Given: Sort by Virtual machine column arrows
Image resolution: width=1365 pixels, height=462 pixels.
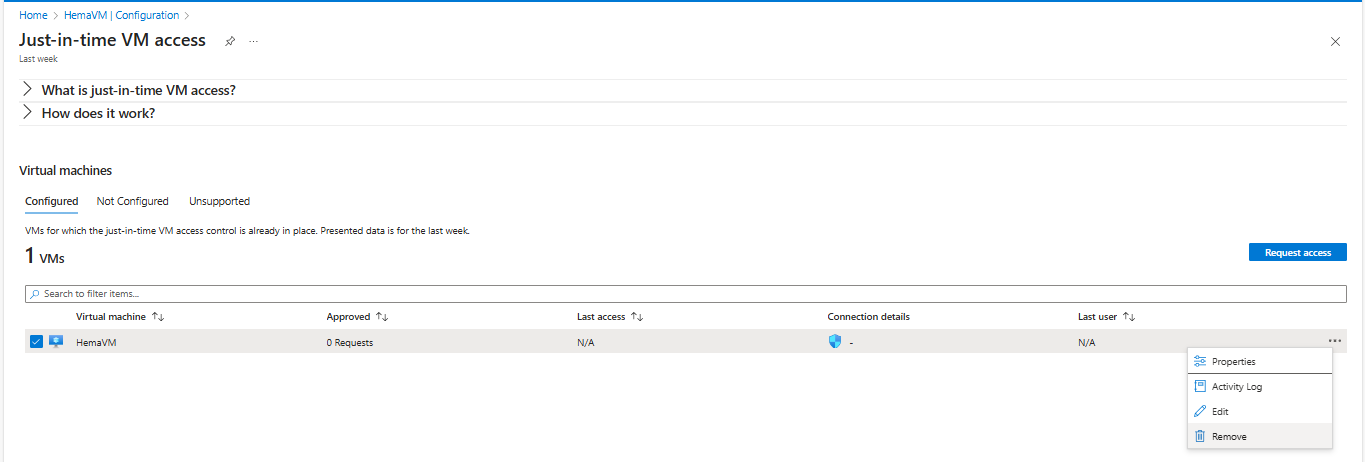Looking at the screenshot, I should (x=158, y=317).
